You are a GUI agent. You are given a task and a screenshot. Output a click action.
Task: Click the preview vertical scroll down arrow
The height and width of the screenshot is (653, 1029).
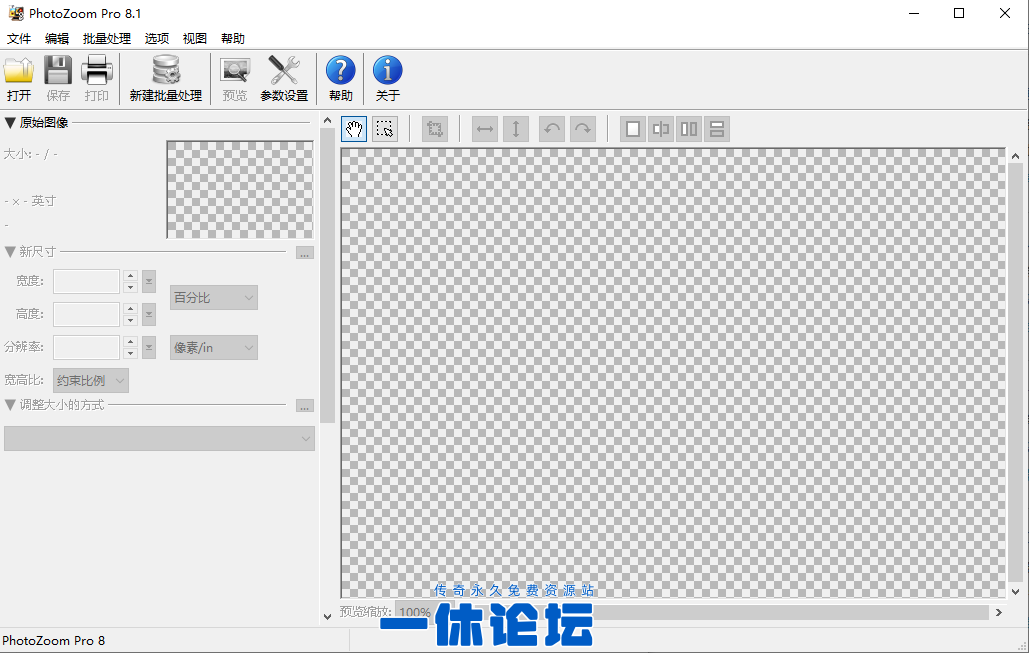tap(1015, 591)
